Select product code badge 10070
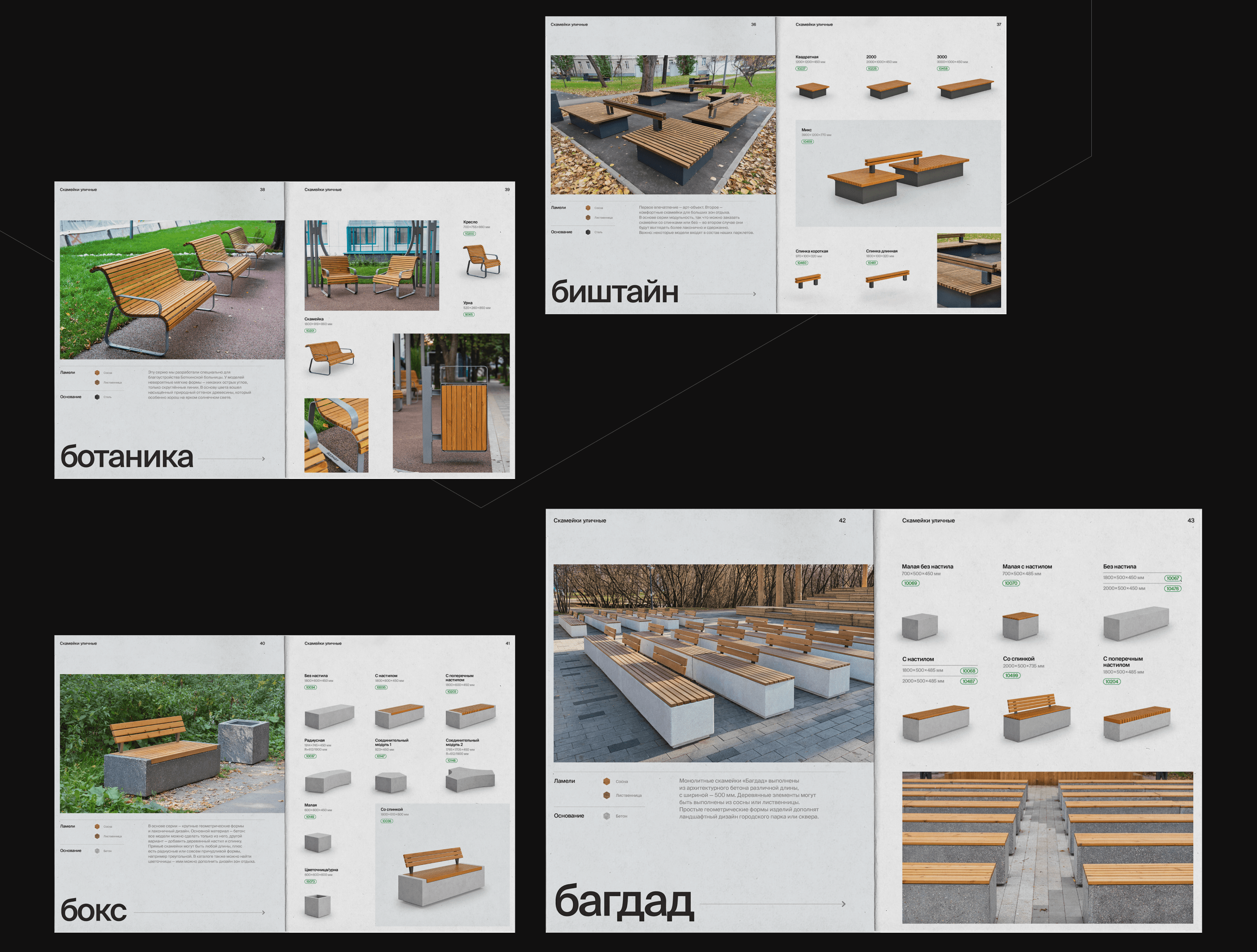This screenshot has width=1257, height=952. click(x=1011, y=583)
